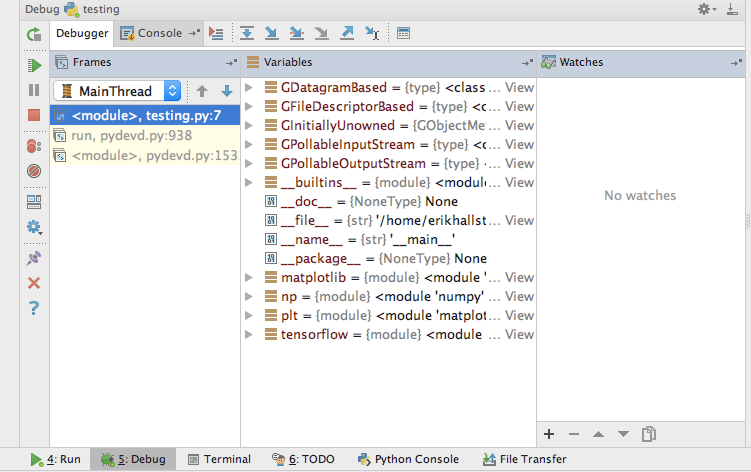751x472 pixels.
Task: Open the Terminal tool window
Action: point(219,459)
